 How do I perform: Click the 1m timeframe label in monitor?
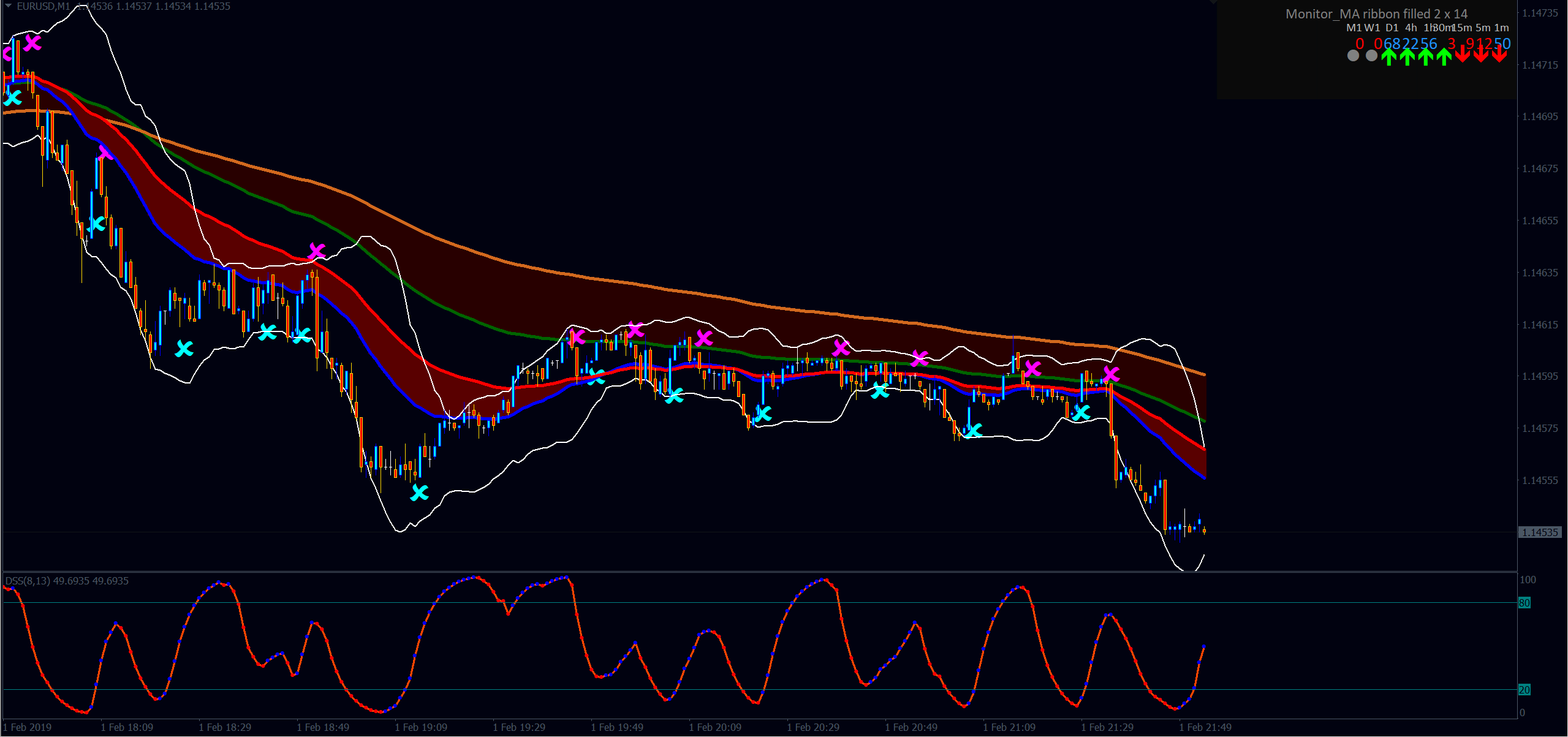click(x=1501, y=28)
